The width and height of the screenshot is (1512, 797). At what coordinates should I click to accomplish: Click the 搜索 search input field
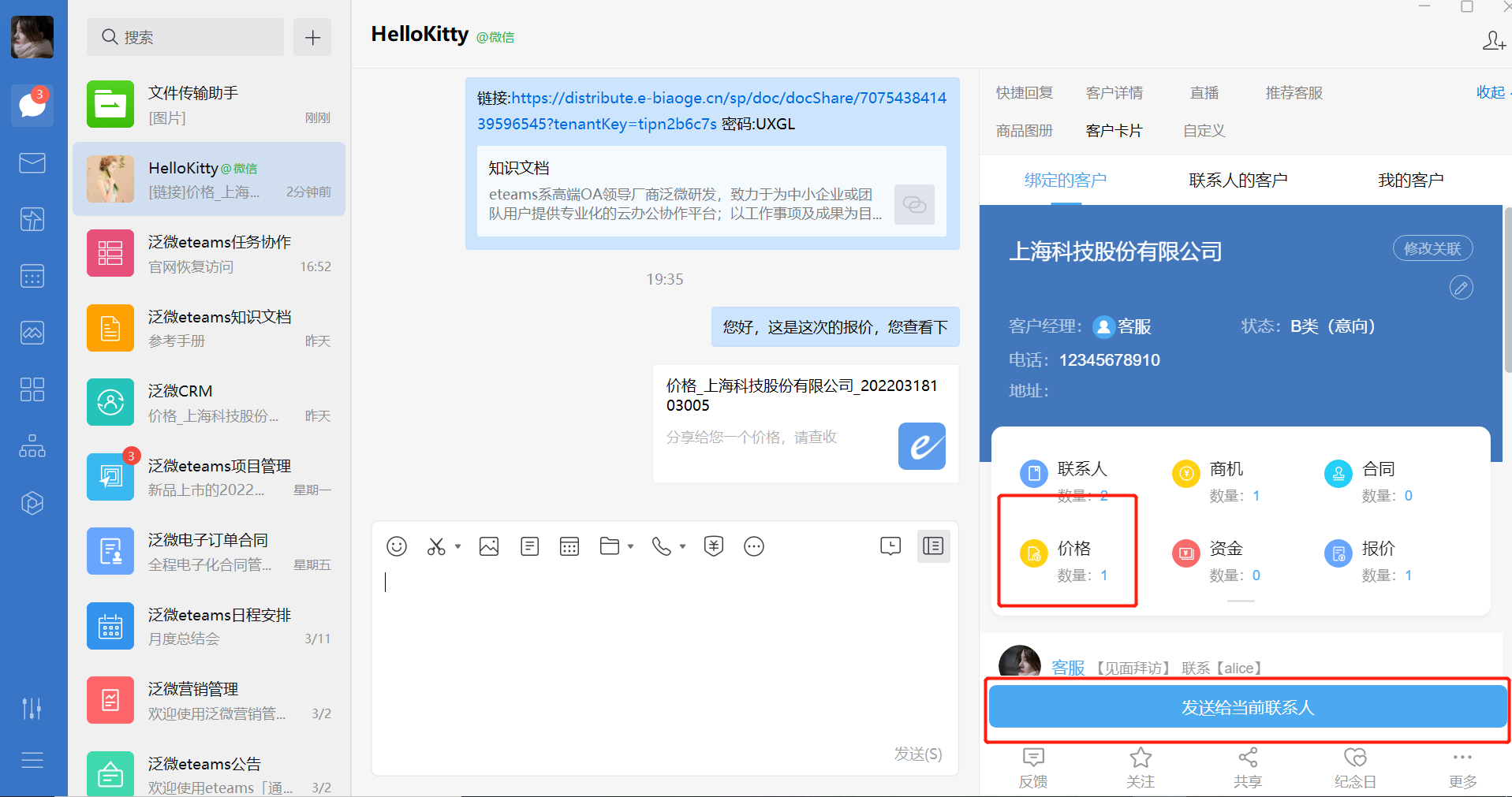[185, 37]
